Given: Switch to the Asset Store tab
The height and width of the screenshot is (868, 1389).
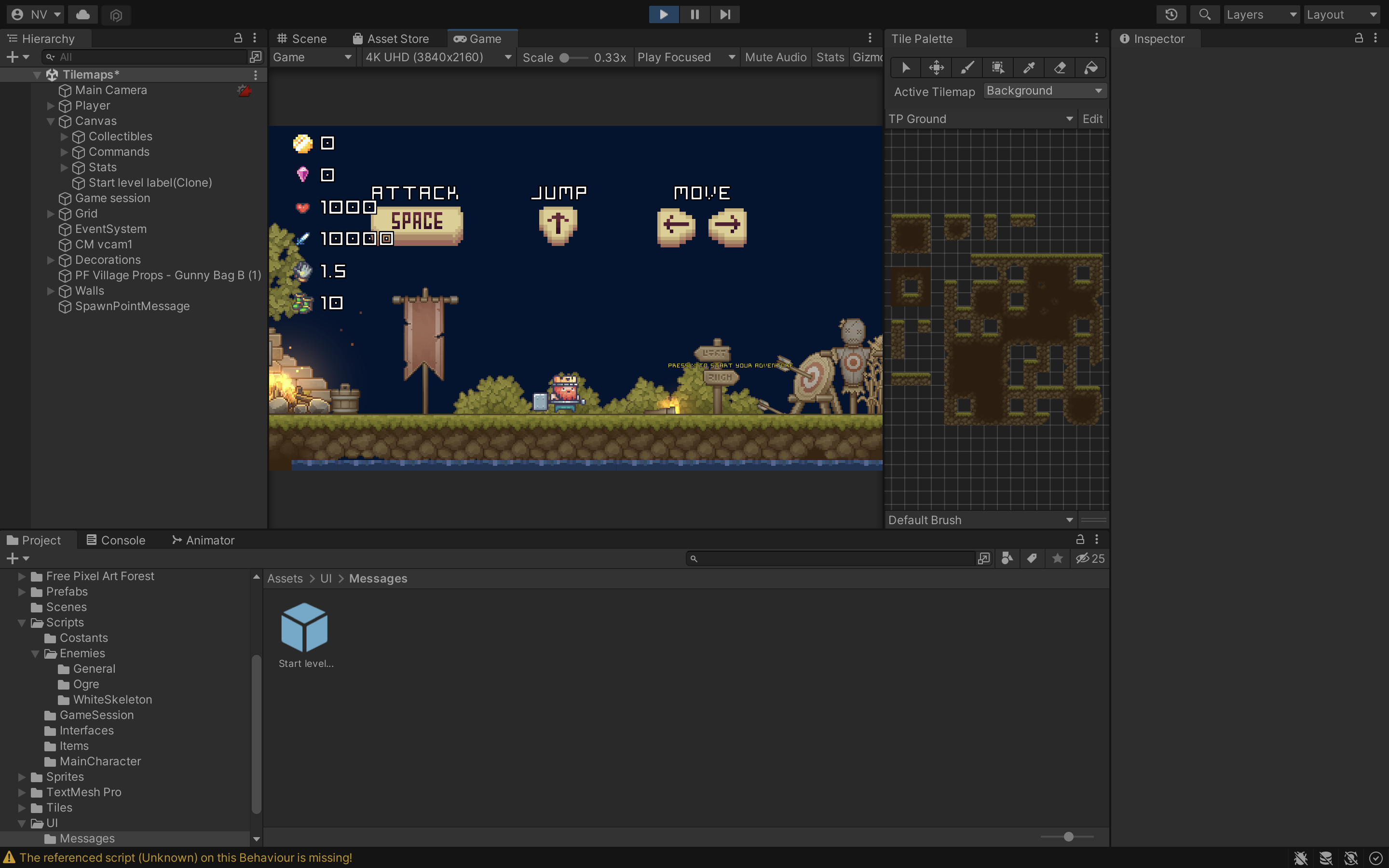Looking at the screenshot, I should [x=391, y=39].
